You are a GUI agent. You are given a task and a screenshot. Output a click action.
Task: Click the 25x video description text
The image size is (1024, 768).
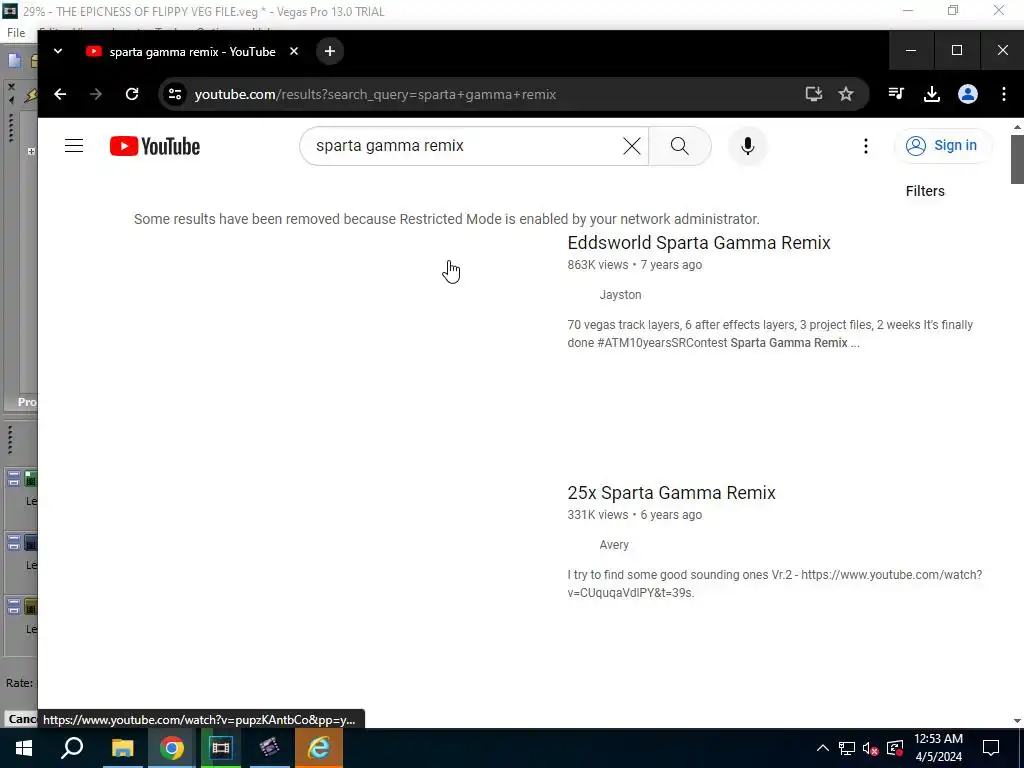pos(775,584)
